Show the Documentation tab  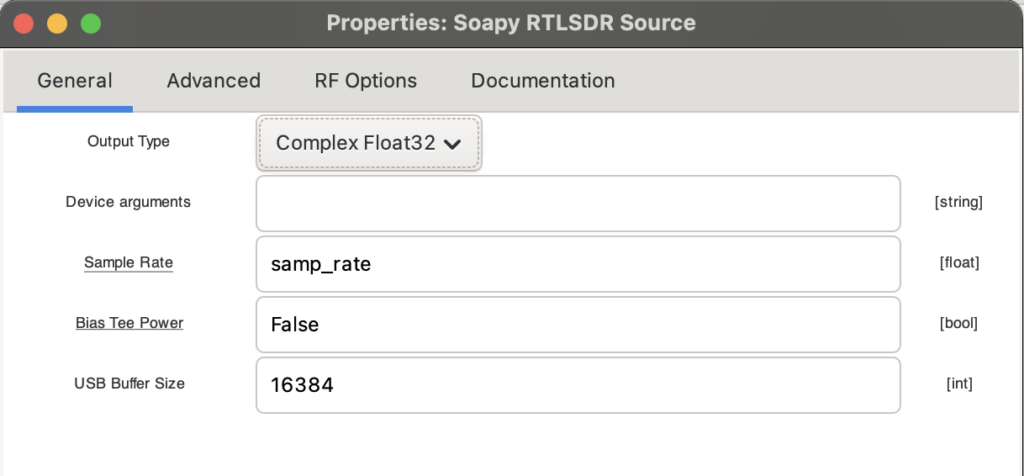click(x=543, y=81)
